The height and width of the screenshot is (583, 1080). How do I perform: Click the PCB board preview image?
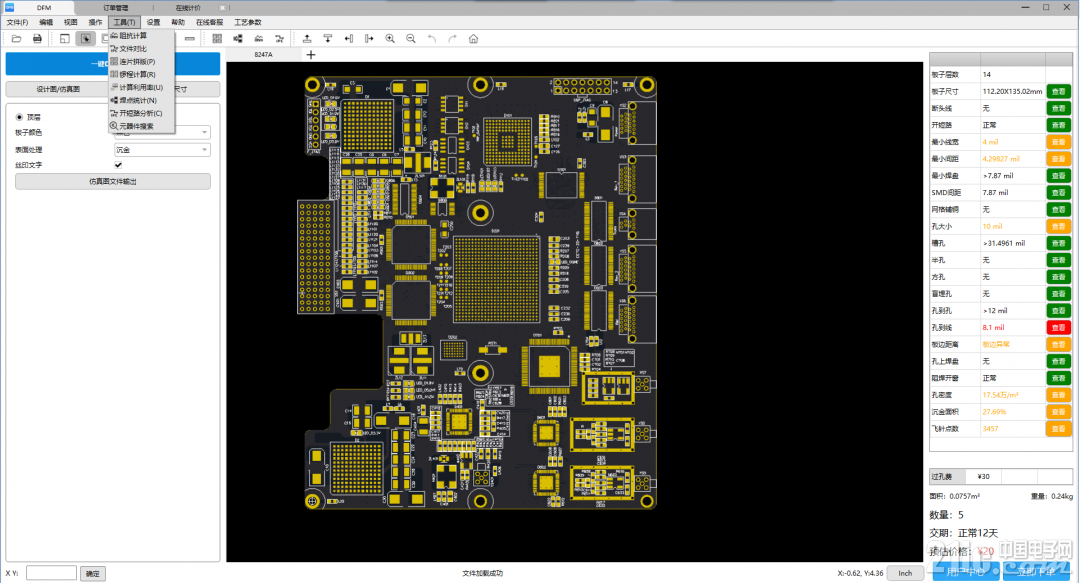point(477,292)
